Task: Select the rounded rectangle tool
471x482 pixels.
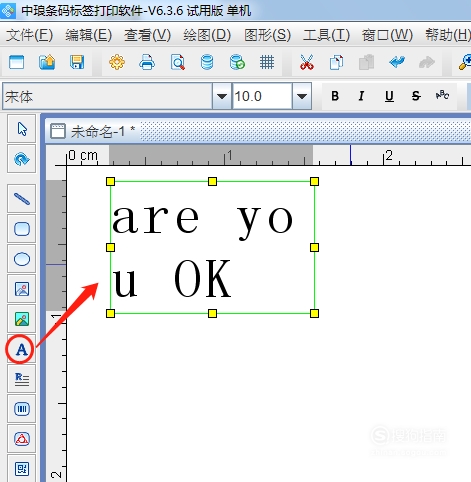Action: tap(22, 229)
